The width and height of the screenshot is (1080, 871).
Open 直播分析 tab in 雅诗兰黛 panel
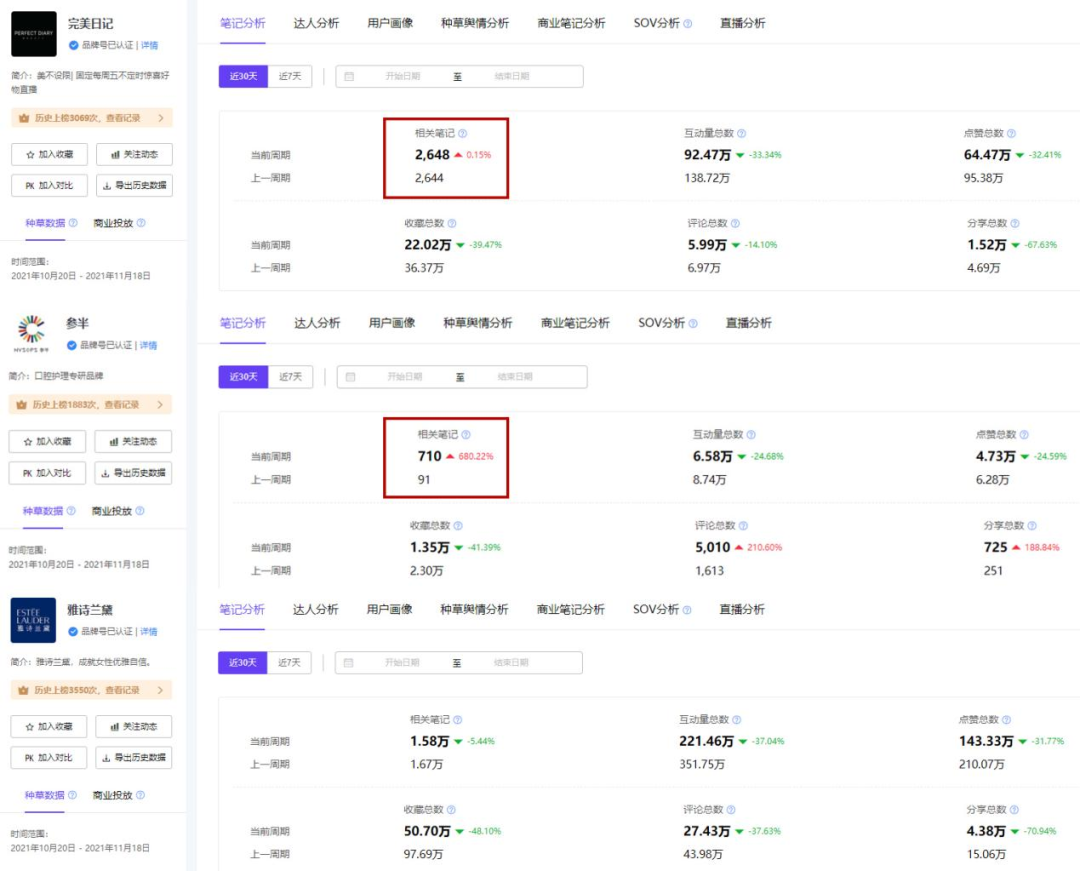click(742, 609)
